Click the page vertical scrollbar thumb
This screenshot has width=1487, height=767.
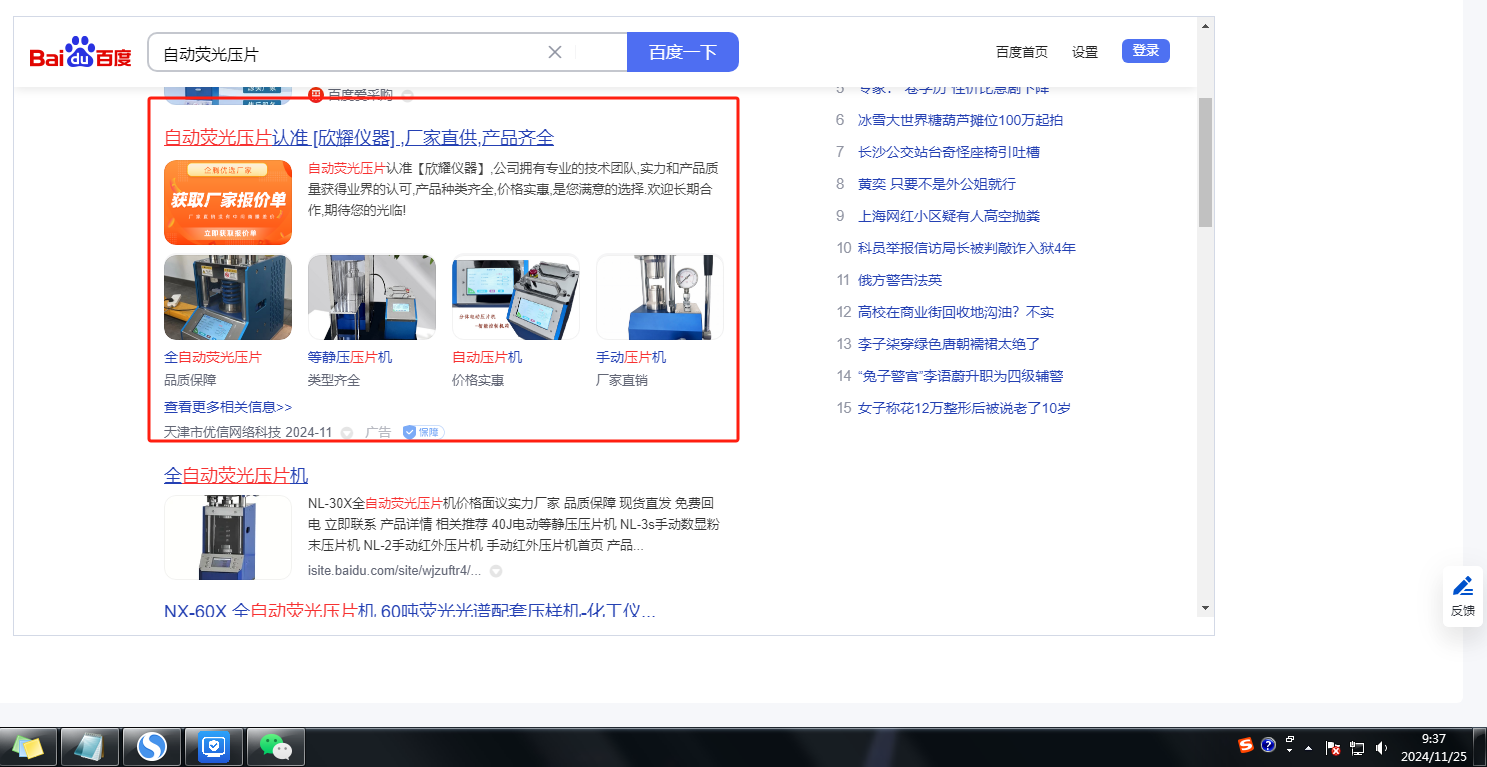1205,162
